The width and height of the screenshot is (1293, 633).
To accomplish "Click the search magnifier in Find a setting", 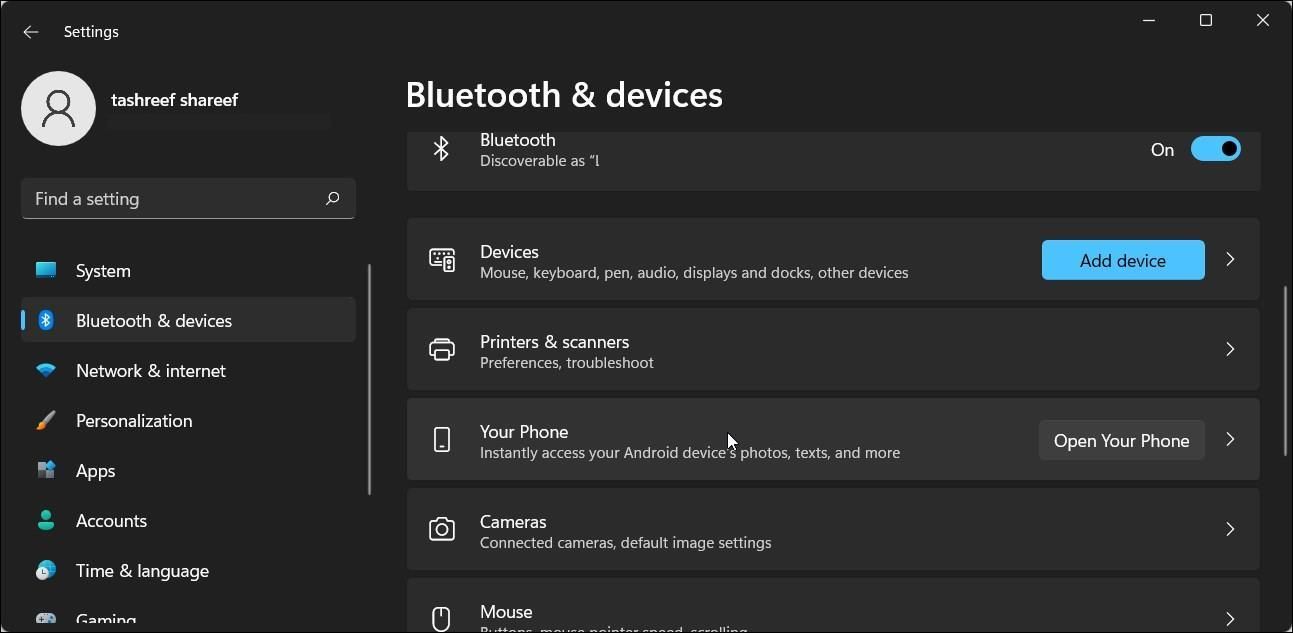I will tap(332, 198).
